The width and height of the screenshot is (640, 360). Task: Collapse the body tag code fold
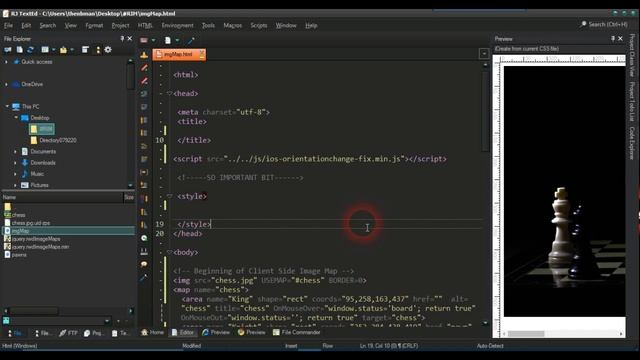169,252
